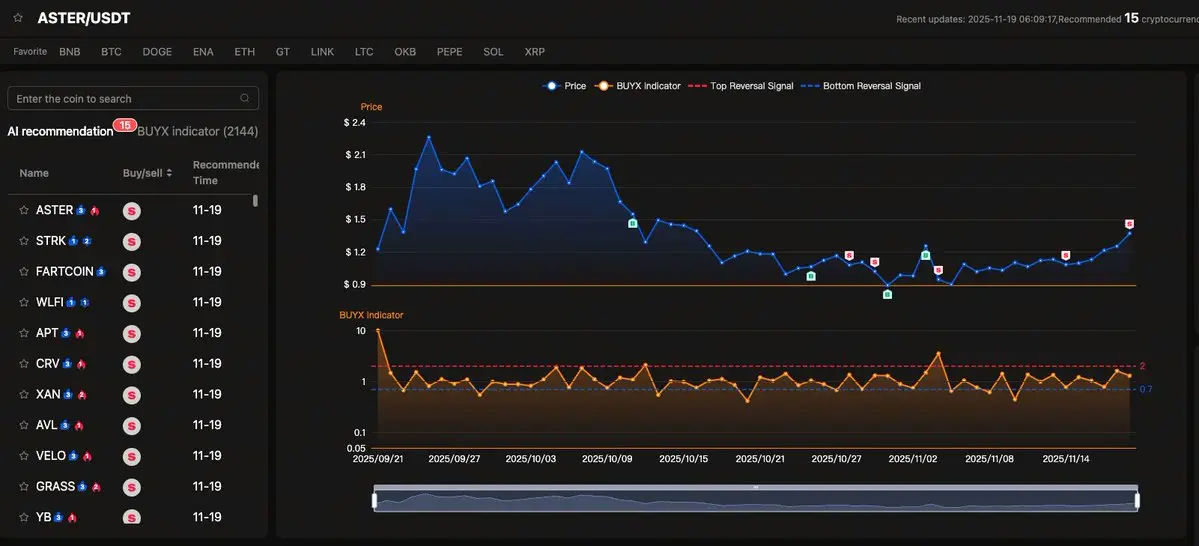Click the star icon beside STRK
The height and width of the screenshot is (546, 1199).
pyautogui.click(x=24, y=241)
